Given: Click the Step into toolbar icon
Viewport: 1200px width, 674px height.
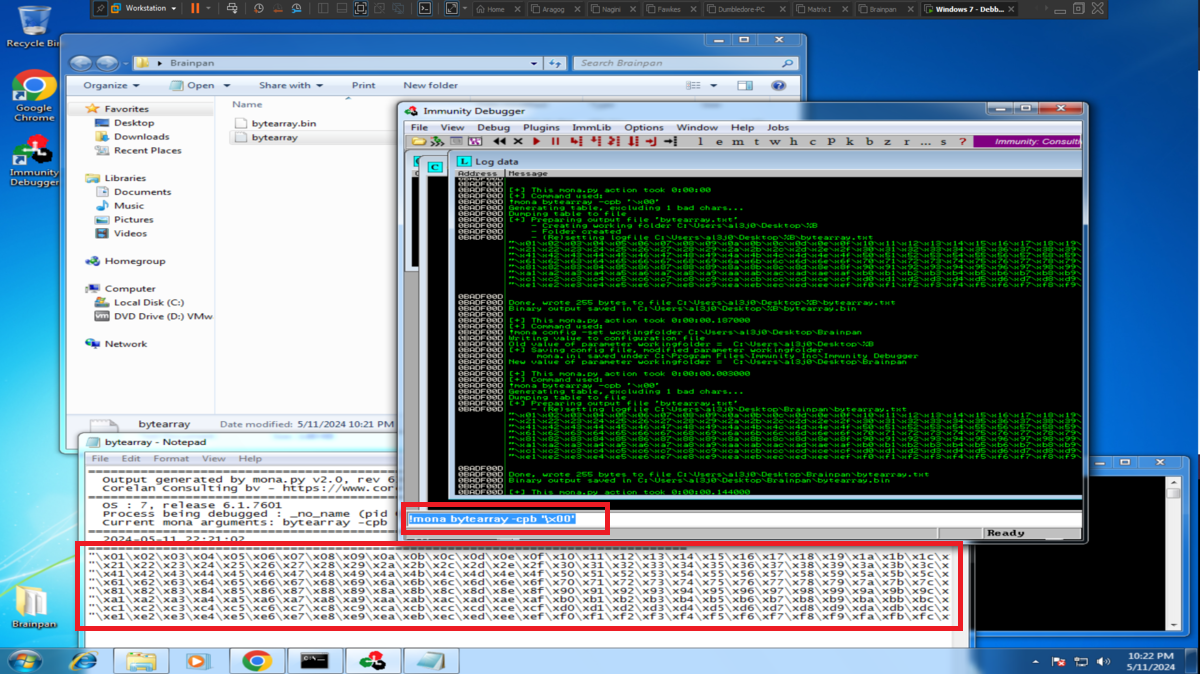Looking at the screenshot, I should tap(576, 141).
